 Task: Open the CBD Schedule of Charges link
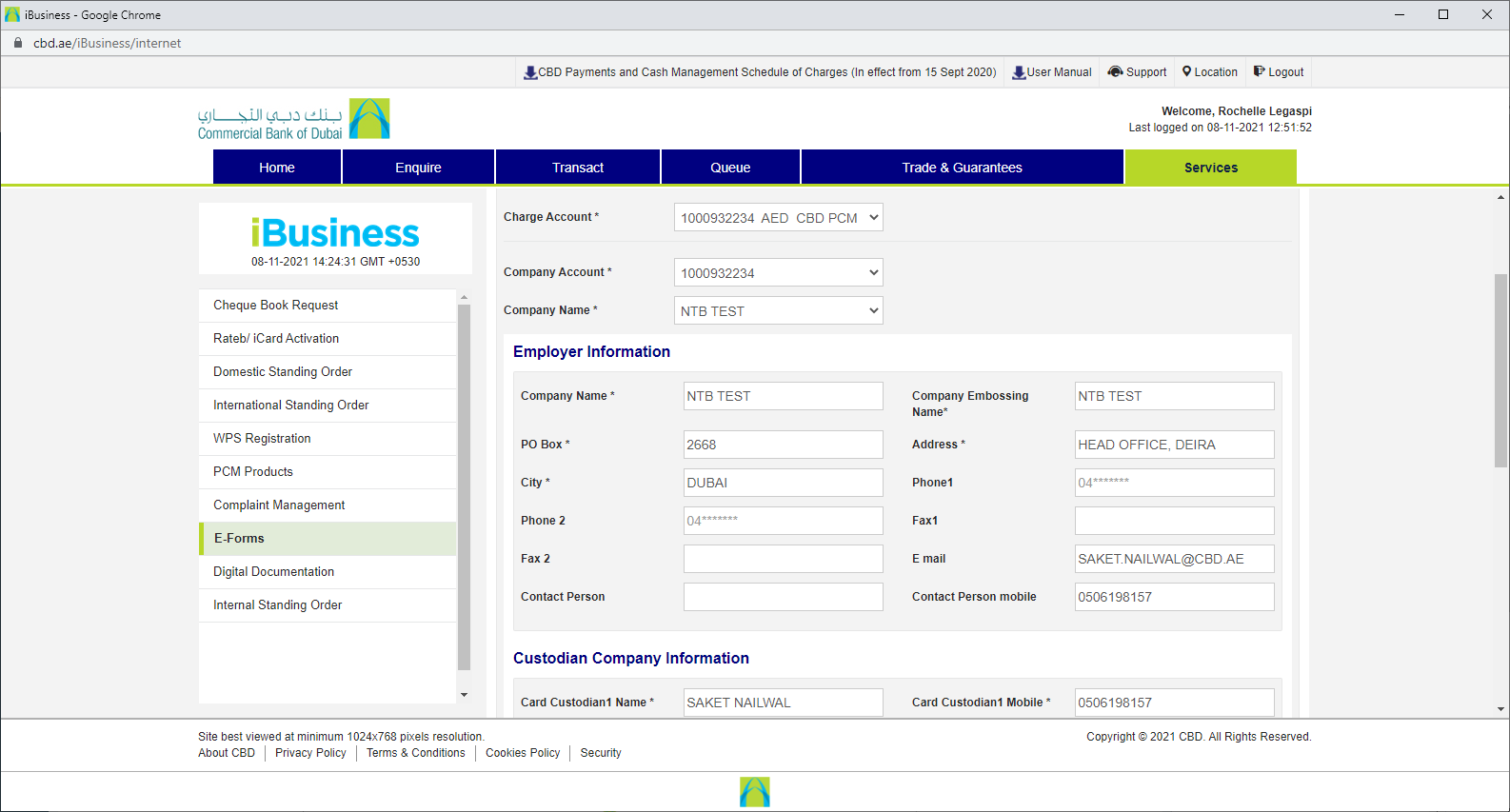[767, 72]
